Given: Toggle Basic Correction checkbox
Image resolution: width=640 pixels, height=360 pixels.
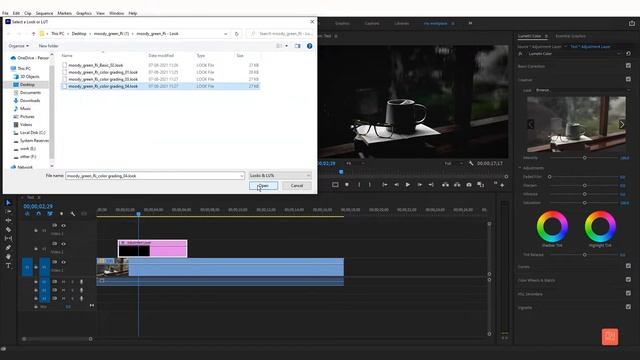Looking at the screenshot, I should point(628,66).
